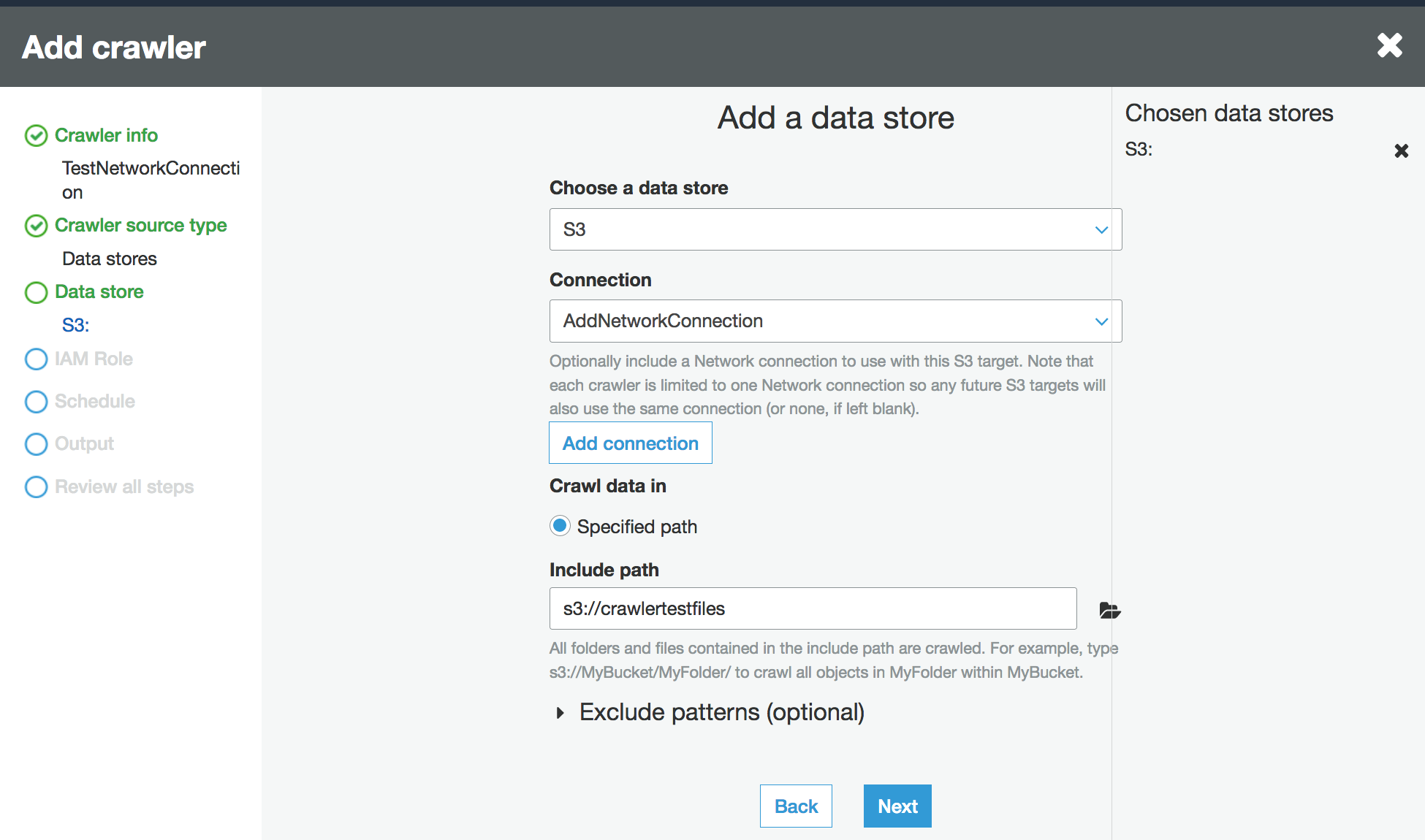Click the circle icon next to Schedule
Viewport: 1425px width, 840px height.
[36, 400]
